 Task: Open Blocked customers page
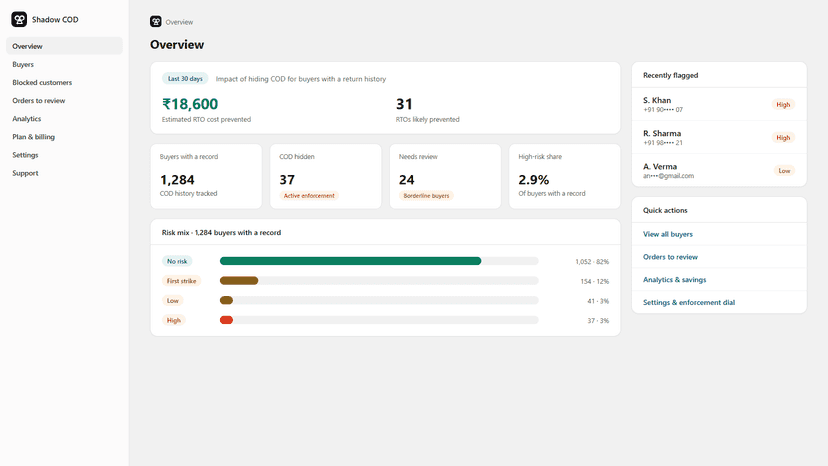pos(64,82)
